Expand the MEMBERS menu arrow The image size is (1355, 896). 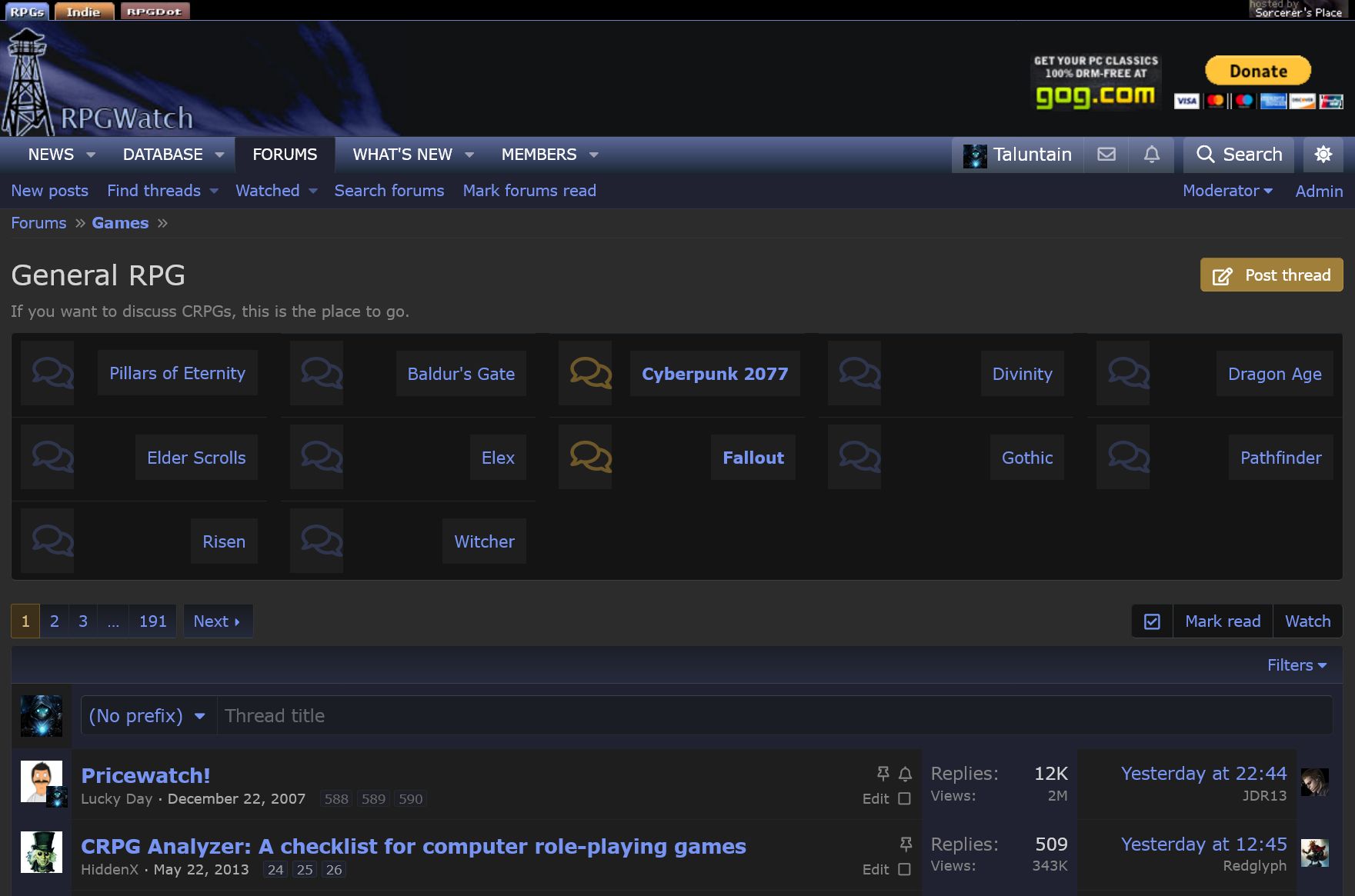tap(593, 155)
